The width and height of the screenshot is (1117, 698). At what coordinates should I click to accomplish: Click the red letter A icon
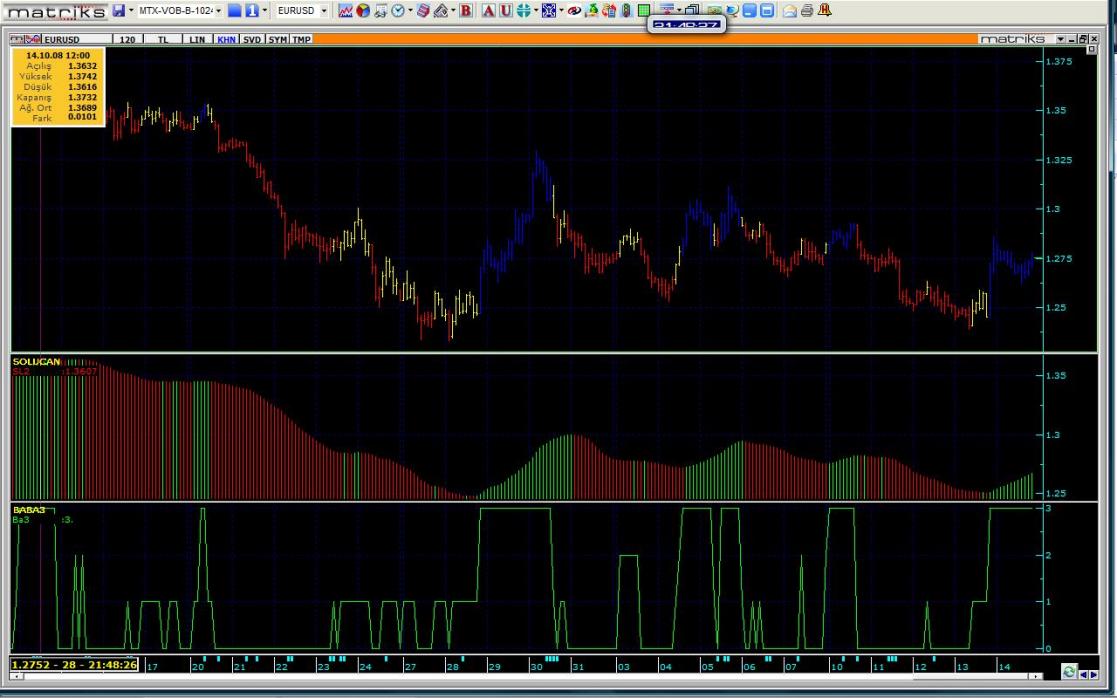[489, 10]
